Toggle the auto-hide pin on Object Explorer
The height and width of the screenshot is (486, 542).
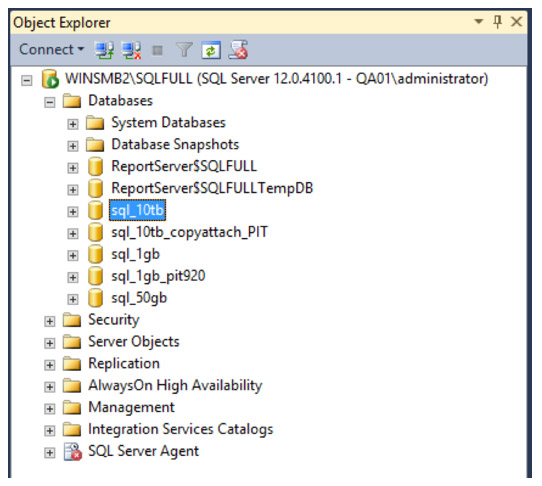(497, 22)
